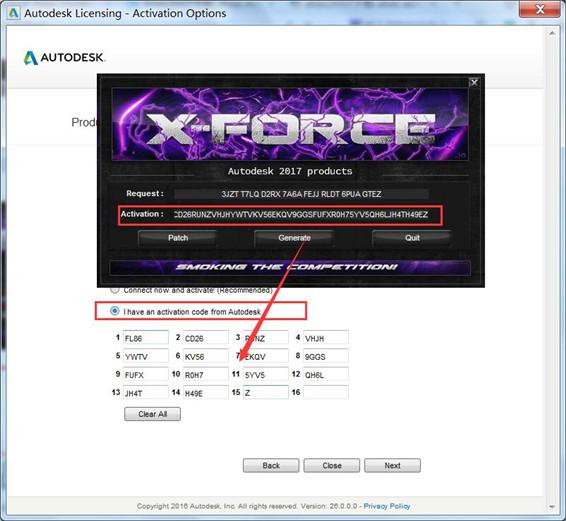This screenshot has height=521, width=566.
Task: Click the Next button
Action: pos(392,465)
